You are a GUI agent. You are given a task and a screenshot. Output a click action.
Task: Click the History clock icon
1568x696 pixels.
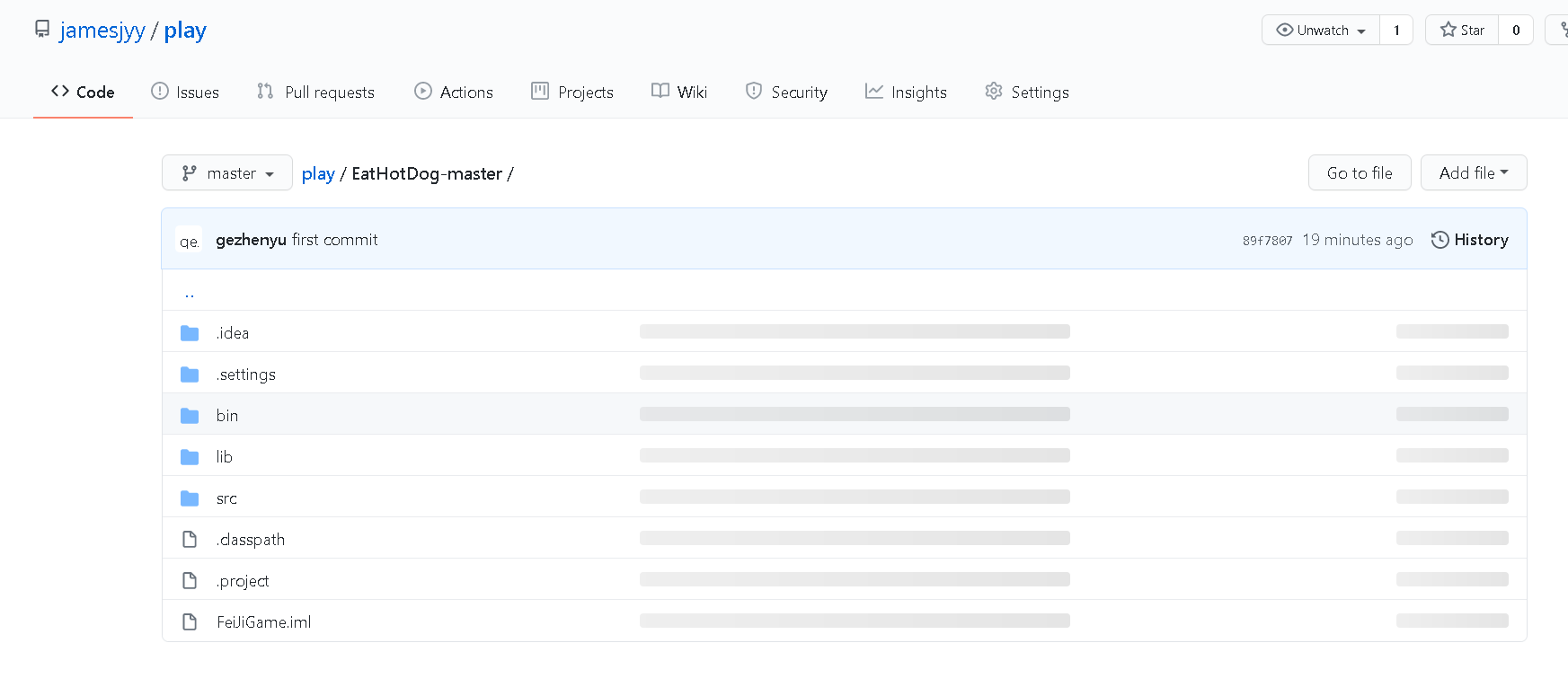point(1440,240)
